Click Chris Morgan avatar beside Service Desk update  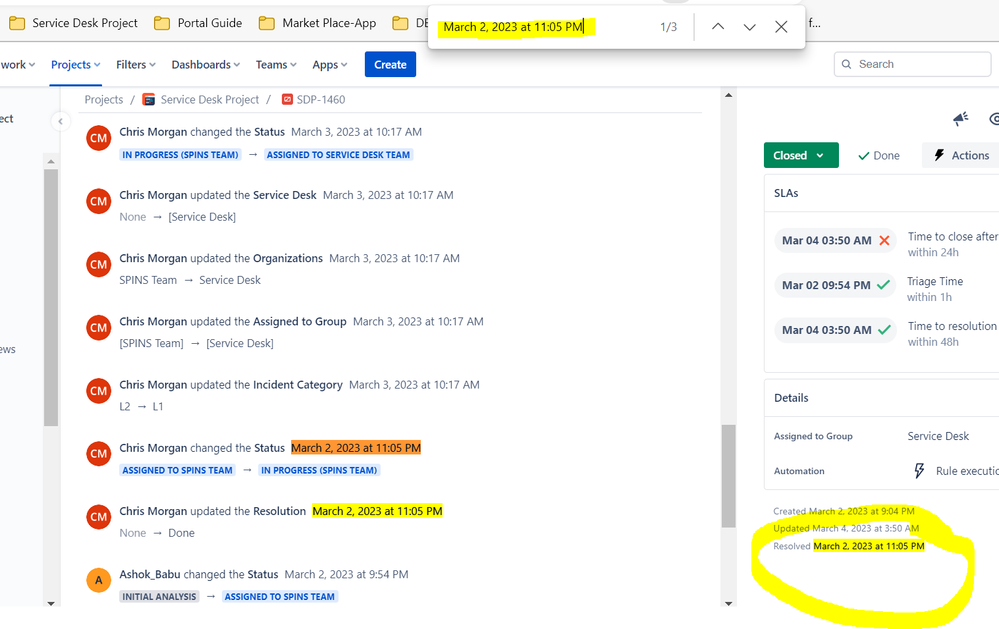coord(99,201)
